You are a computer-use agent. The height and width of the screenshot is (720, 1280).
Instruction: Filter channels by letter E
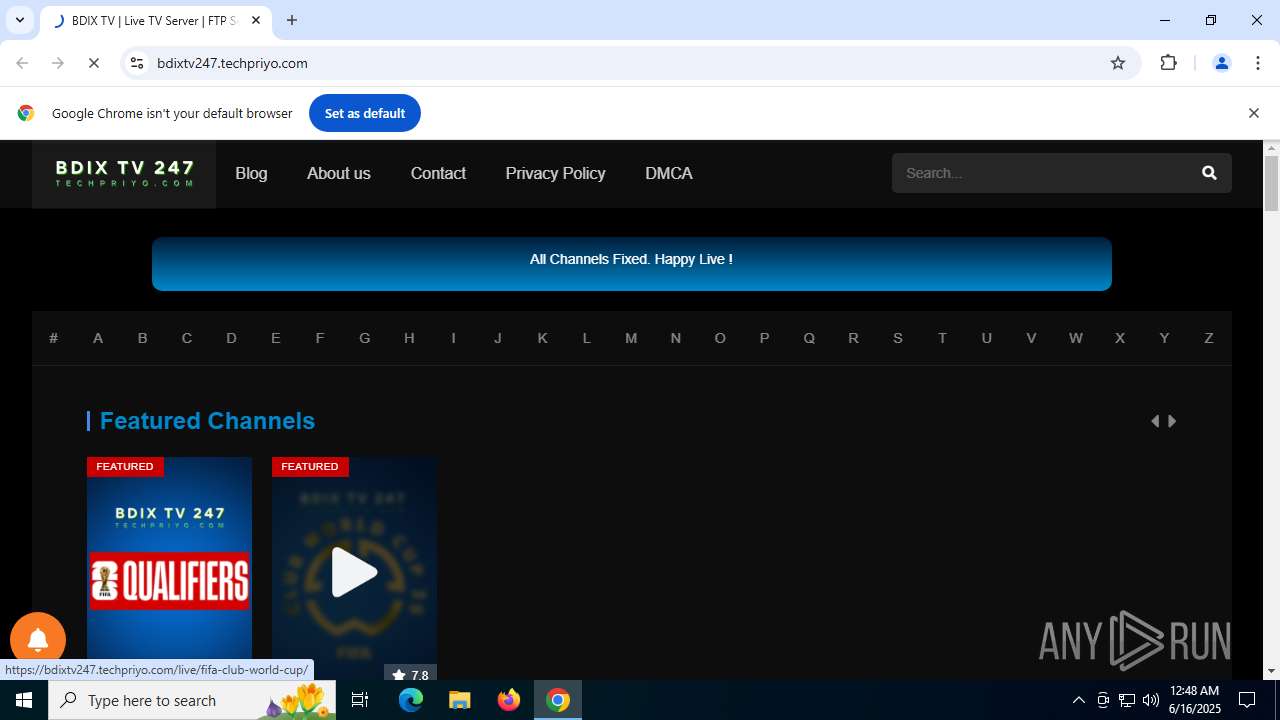(x=276, y=338)
